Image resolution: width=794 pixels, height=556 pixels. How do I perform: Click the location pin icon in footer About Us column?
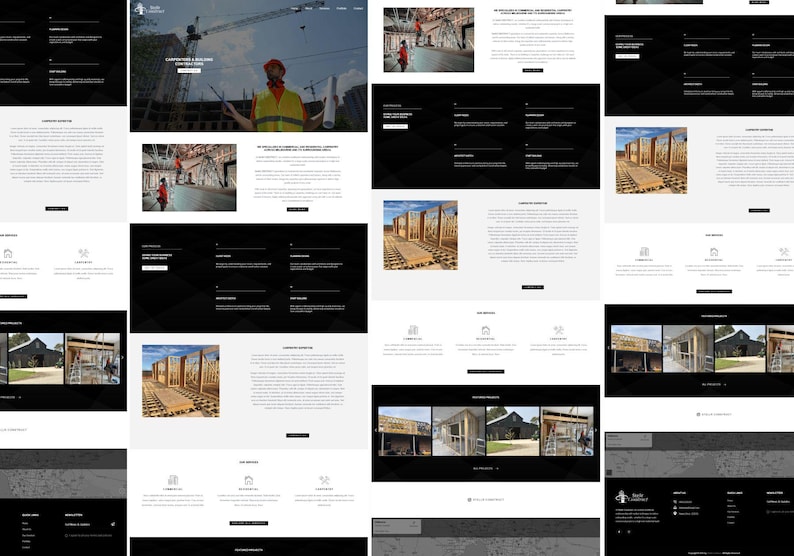click(675, 513)
